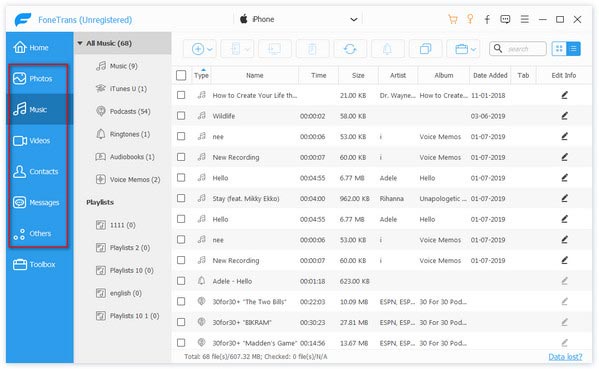599x370 pixels.
Task: Check the select-all header checkbox
Action: click(x=181, y=75)
